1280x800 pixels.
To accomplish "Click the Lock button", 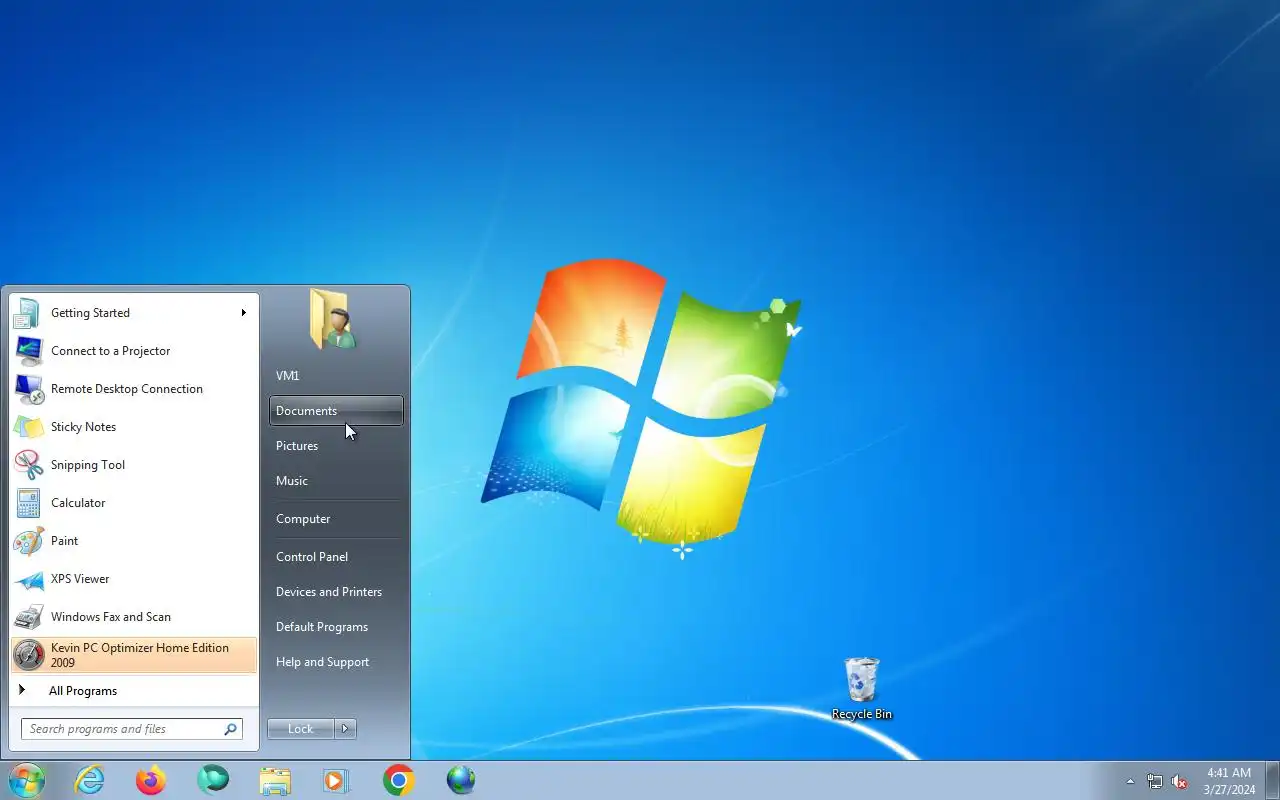I will tap(301, 729).
